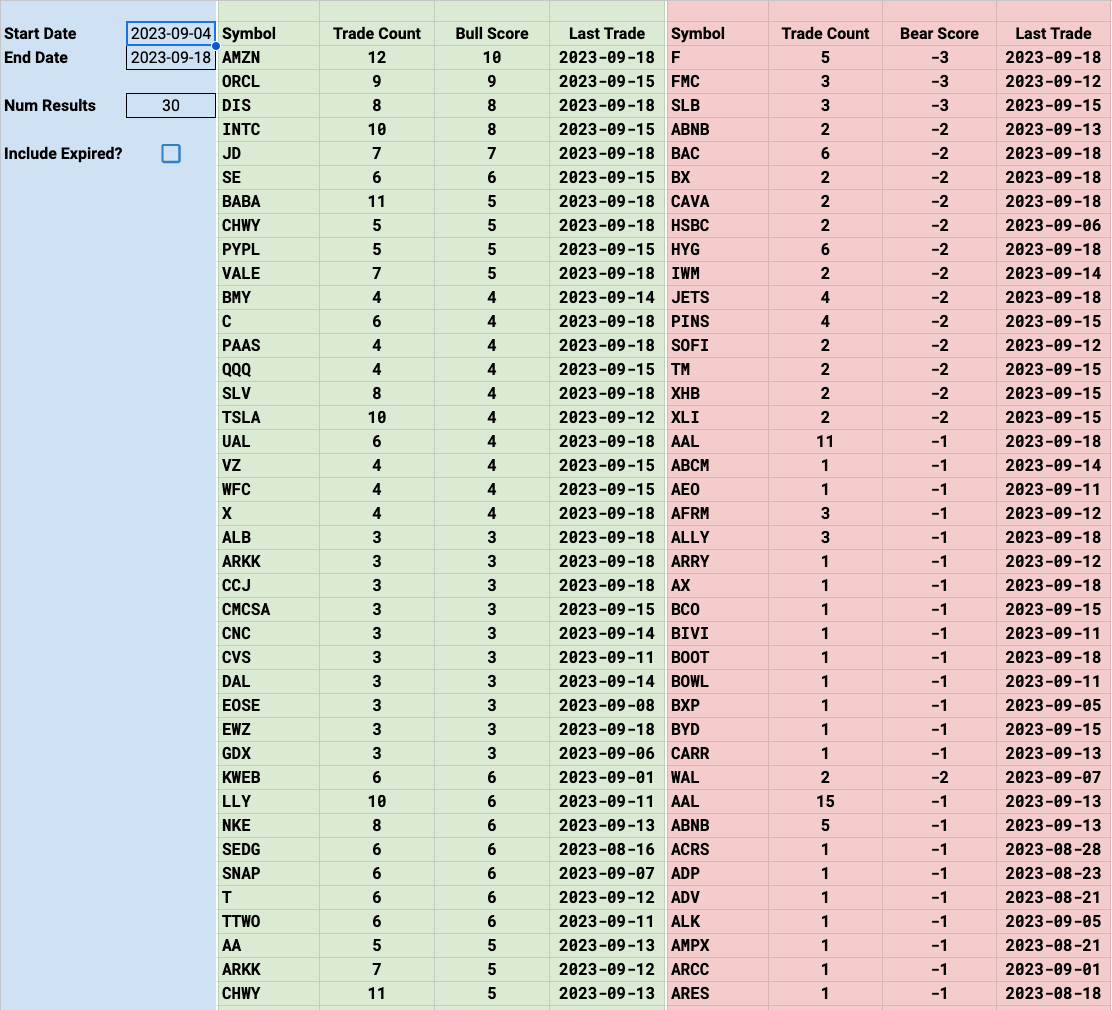The height and width of the screenshot is (1010, 1112).
Task: Select the SLV symbol cell
Action: (269, 394)
